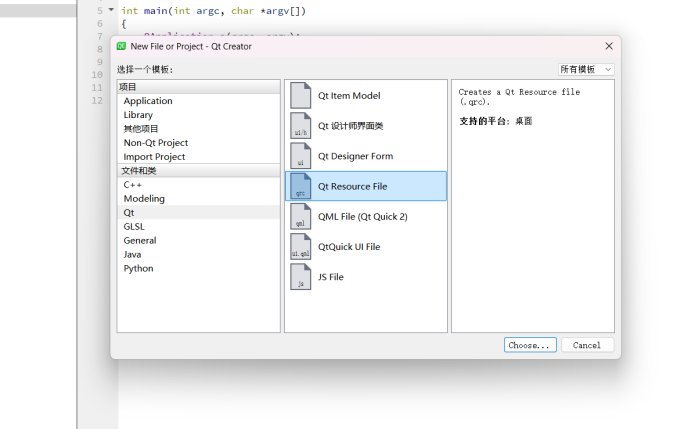The width and height of the screenshot is (692, 429).
Task: Select the 其他项目 category
Action: (x=199, y=129)
